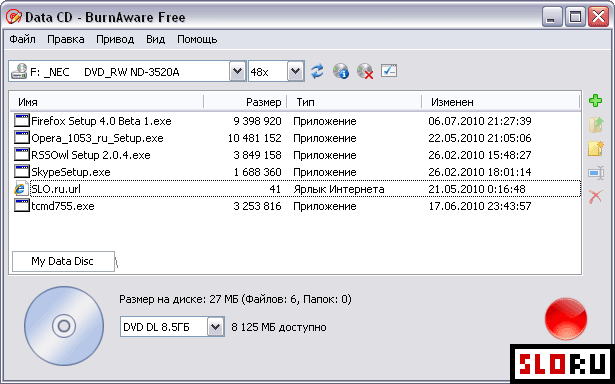Click size value 1 688 360
This screenshot has width=615, height=384.
click(257, 172)
